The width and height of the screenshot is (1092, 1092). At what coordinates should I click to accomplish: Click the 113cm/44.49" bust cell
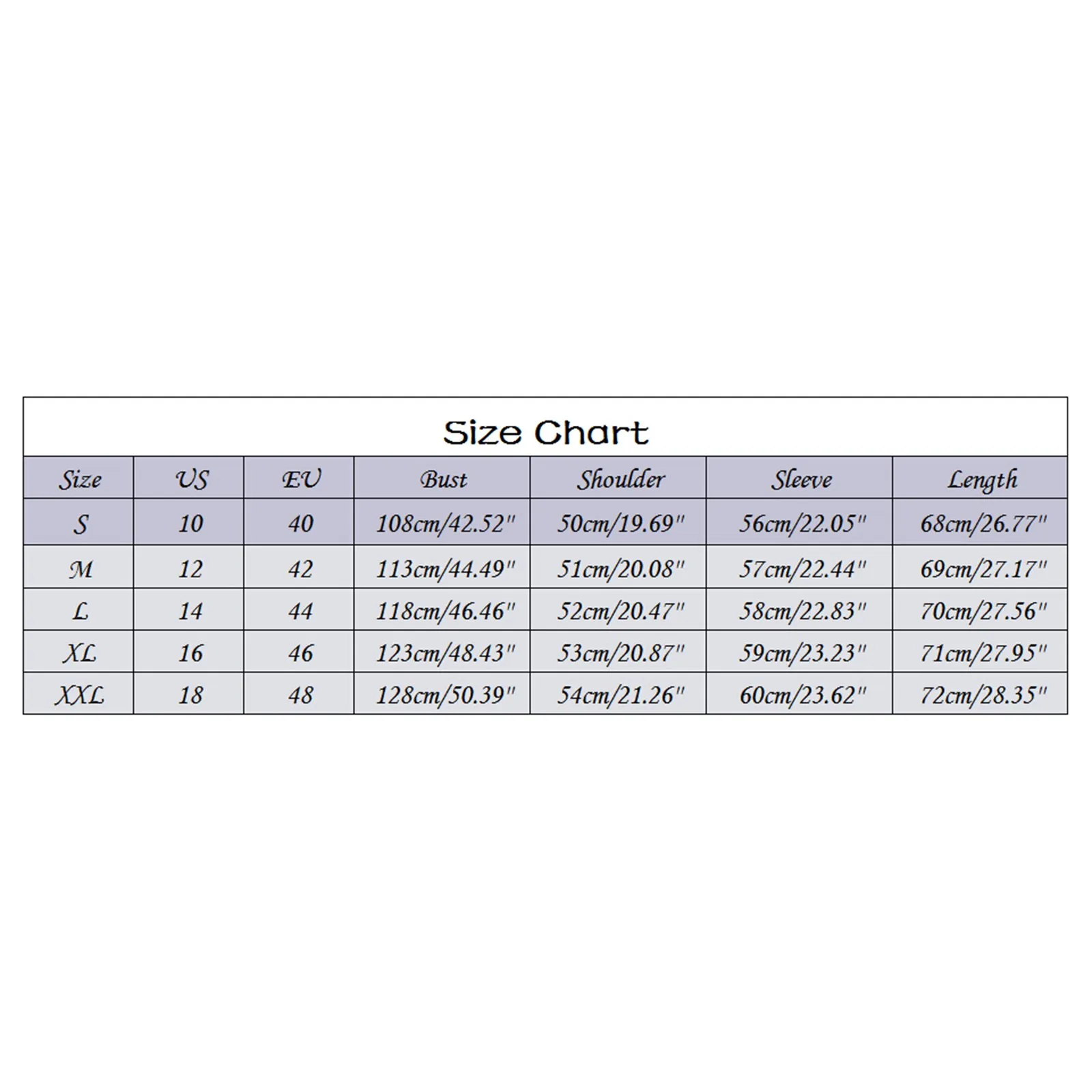(445, 569)
